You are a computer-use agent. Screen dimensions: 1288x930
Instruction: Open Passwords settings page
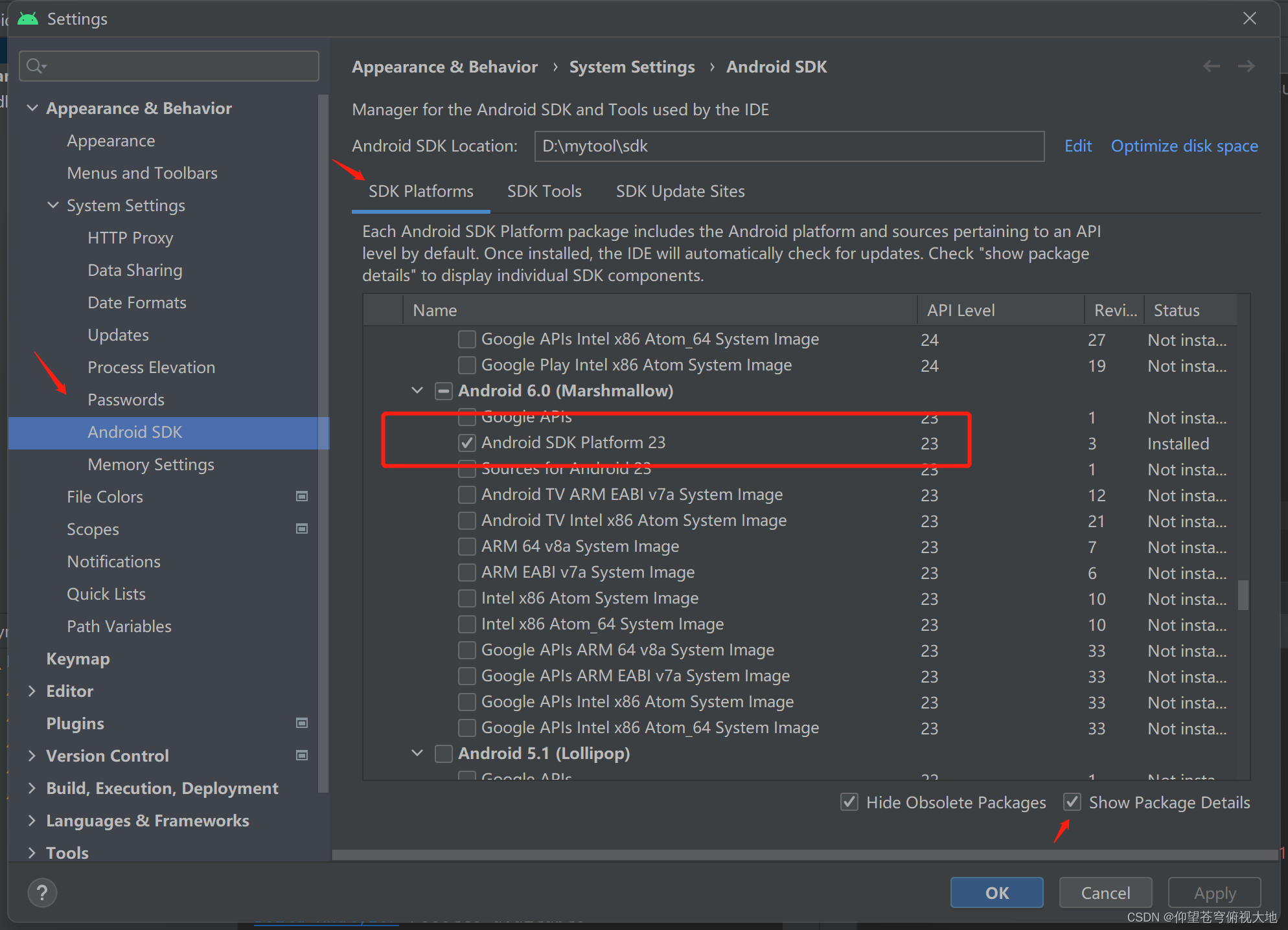tap(126, 400)
